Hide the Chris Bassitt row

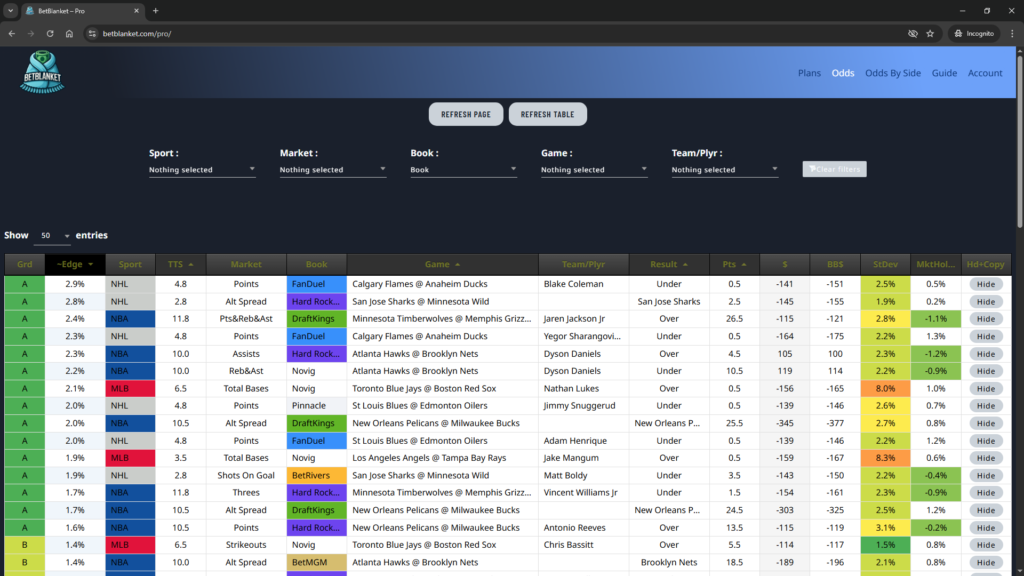985,545
